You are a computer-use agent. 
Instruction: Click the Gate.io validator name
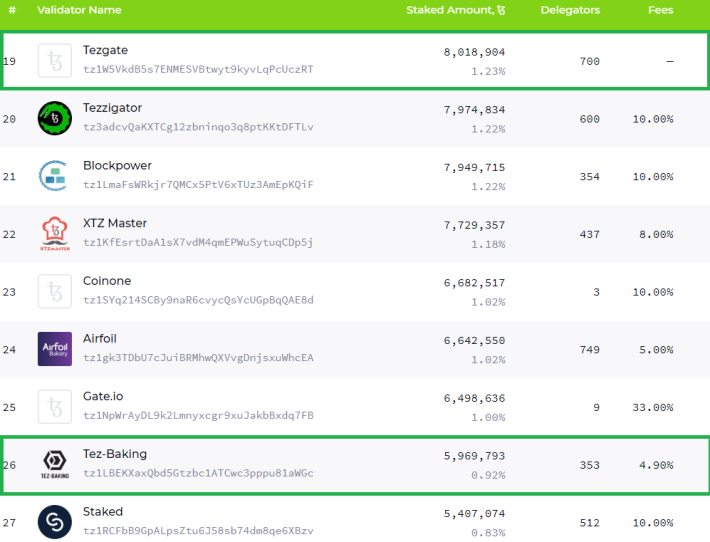[x=103, y=396]
